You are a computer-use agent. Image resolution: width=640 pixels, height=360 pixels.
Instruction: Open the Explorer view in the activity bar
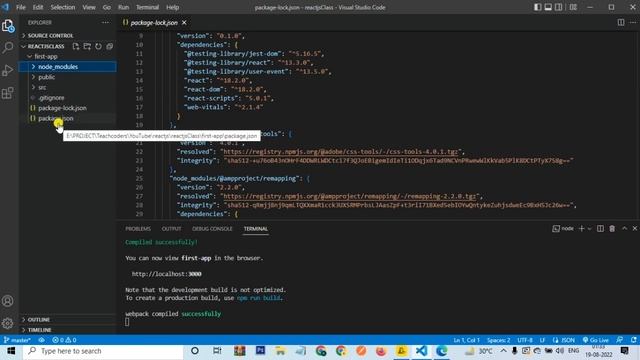click(x=8, y=26)
